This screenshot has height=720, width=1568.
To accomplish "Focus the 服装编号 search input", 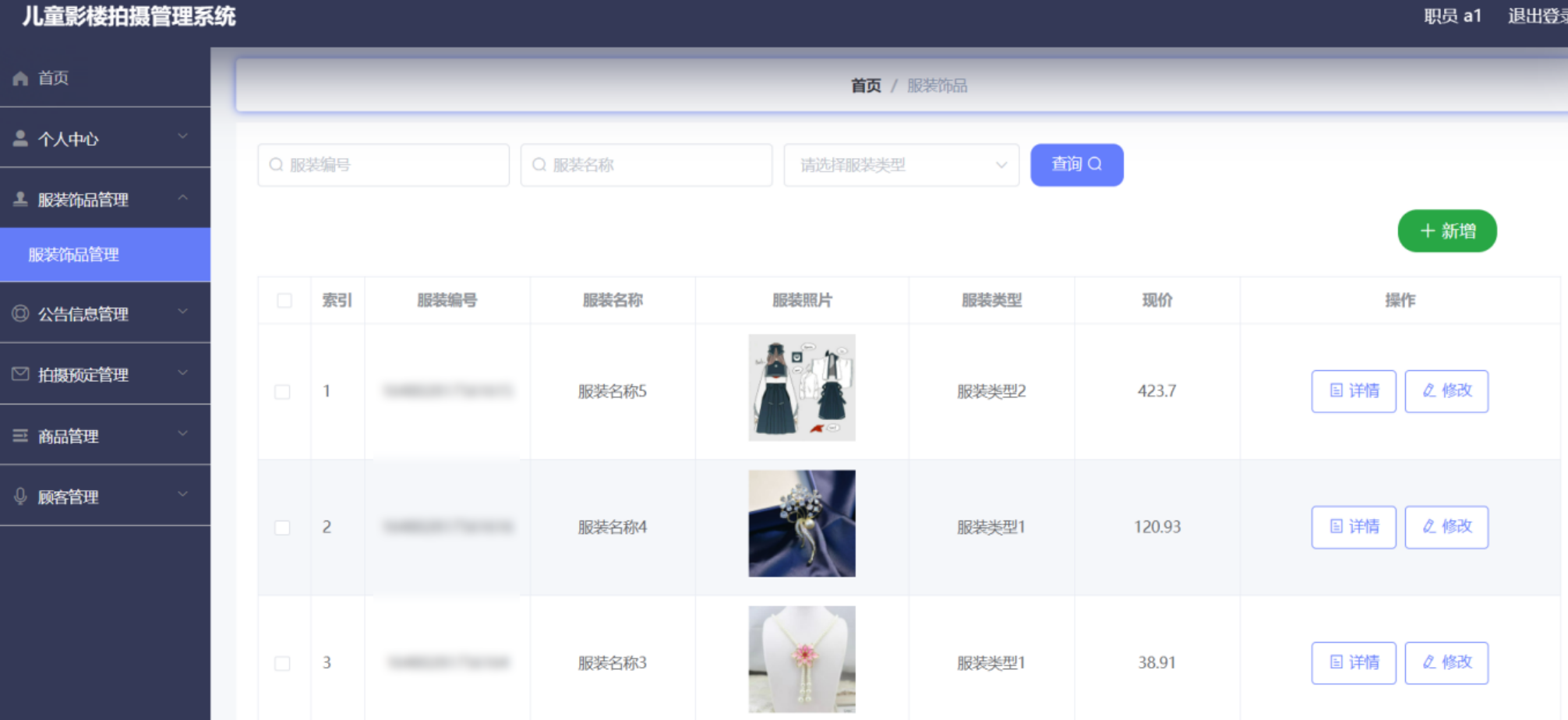I will click(383, 164).
